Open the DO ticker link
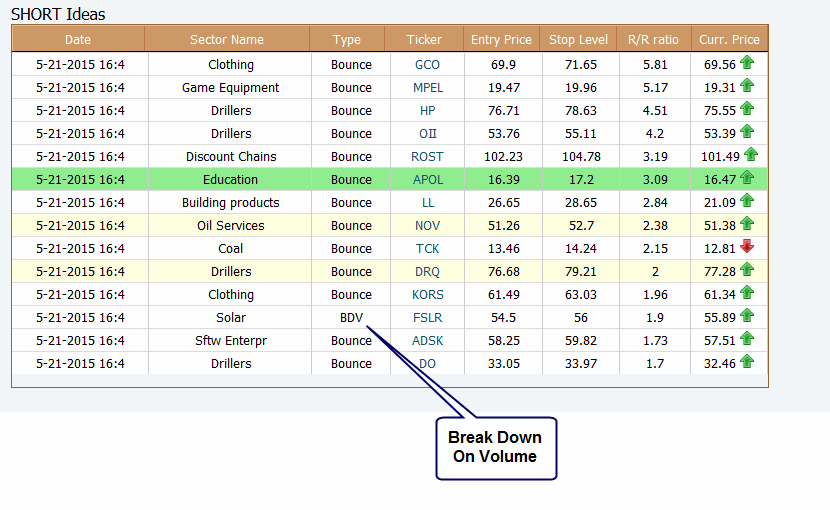 (x=427, y=364)
